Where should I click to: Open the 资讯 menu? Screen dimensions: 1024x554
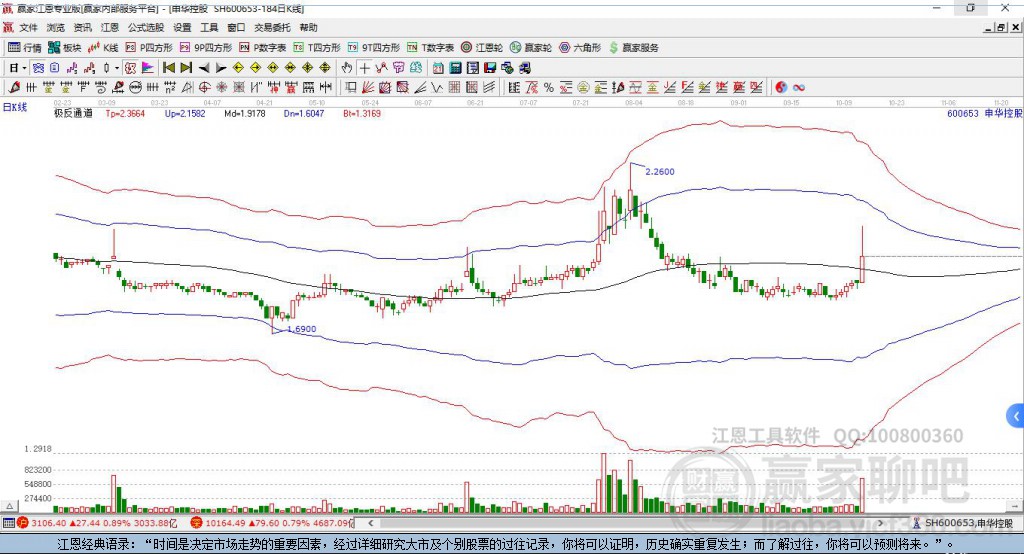coord(82,27)
